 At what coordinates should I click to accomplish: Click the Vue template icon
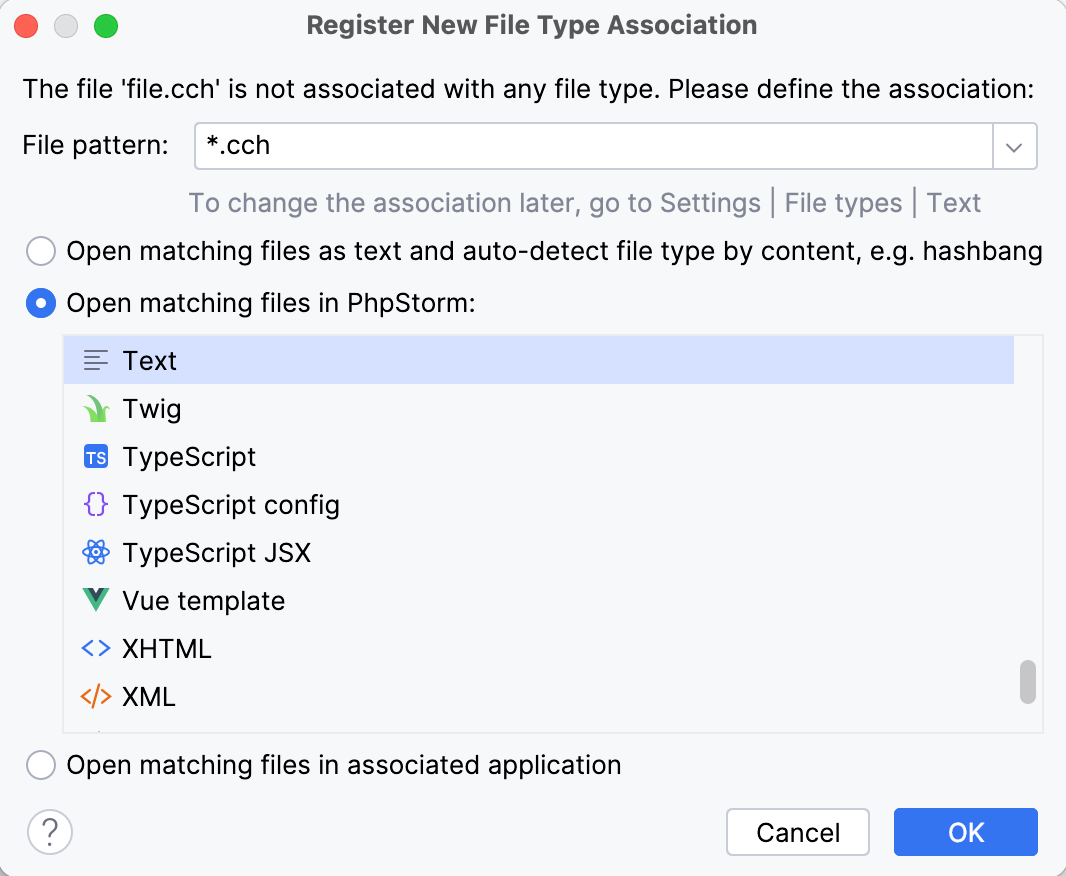pyautogui.click(x=95, y=600)
